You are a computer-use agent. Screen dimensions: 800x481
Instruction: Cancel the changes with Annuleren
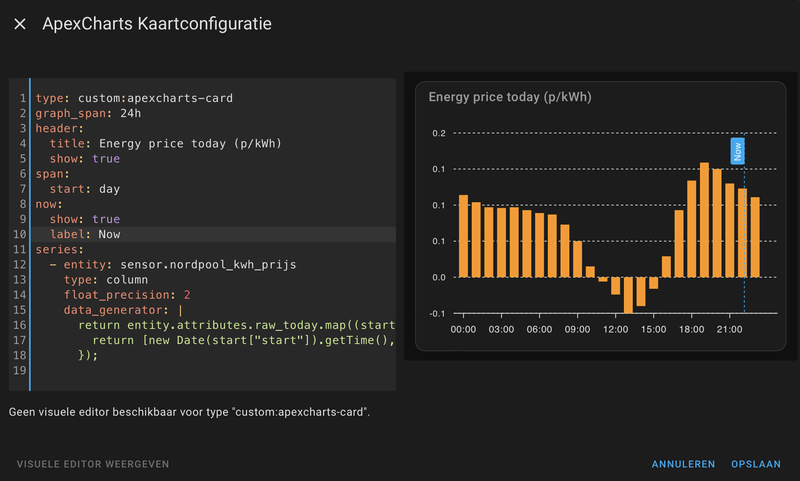[683, 464]
